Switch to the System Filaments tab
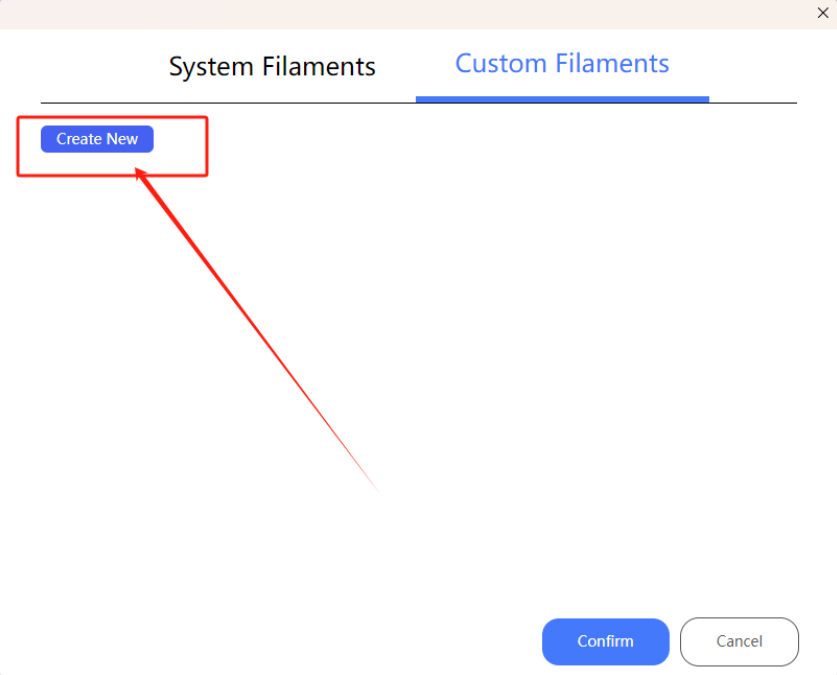The height and width of the screenshot is (675, 837). click(x=272, y=67)
